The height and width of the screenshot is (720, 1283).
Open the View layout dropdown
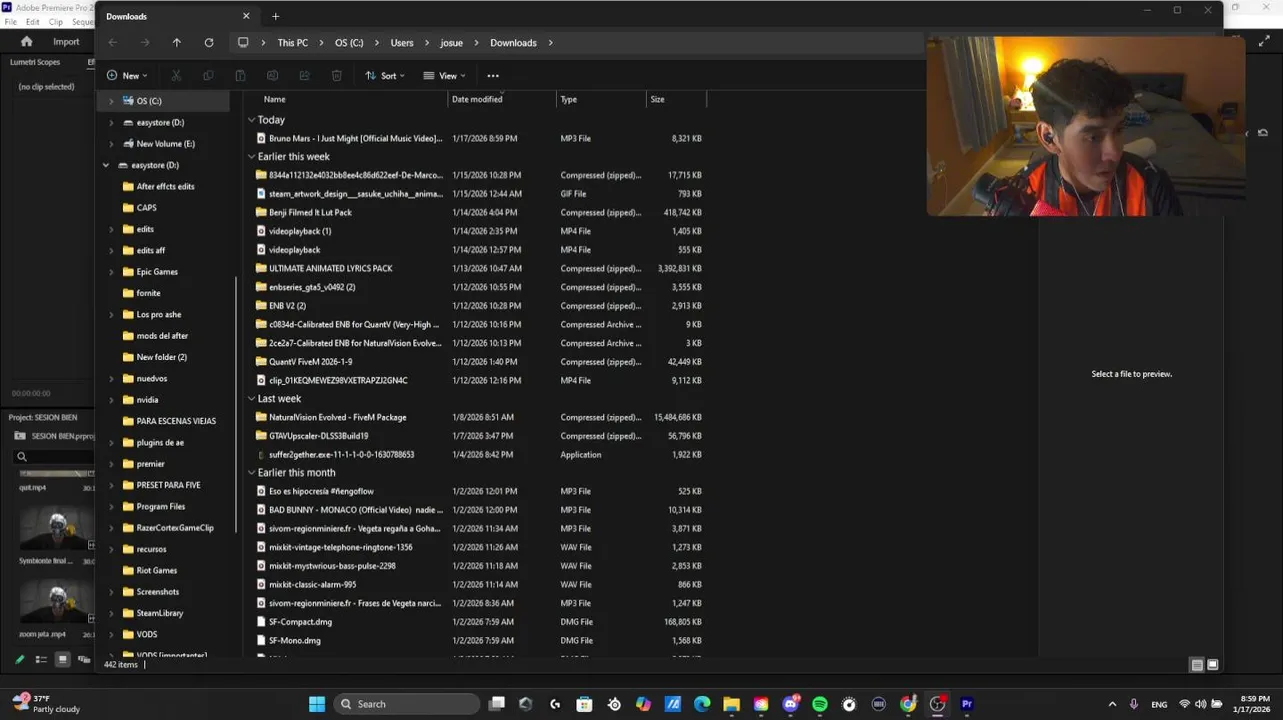click(x=444, y=76)
